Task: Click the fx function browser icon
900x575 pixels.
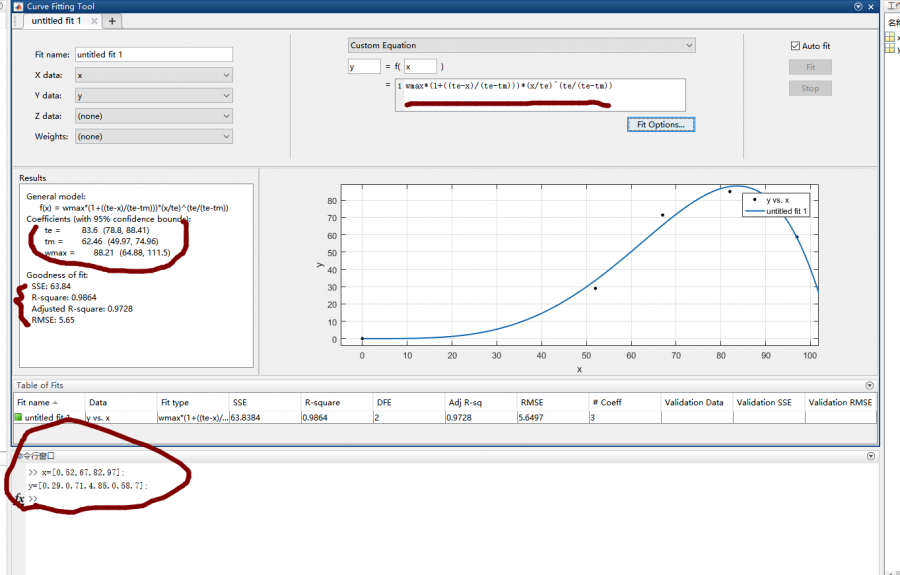Action: pyautogui.click(x=20, y=498)
